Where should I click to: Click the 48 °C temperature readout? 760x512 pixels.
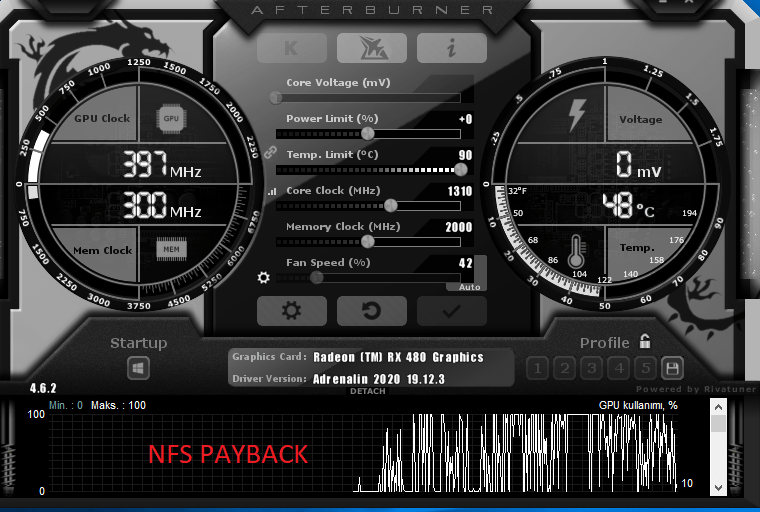point(628,206)
